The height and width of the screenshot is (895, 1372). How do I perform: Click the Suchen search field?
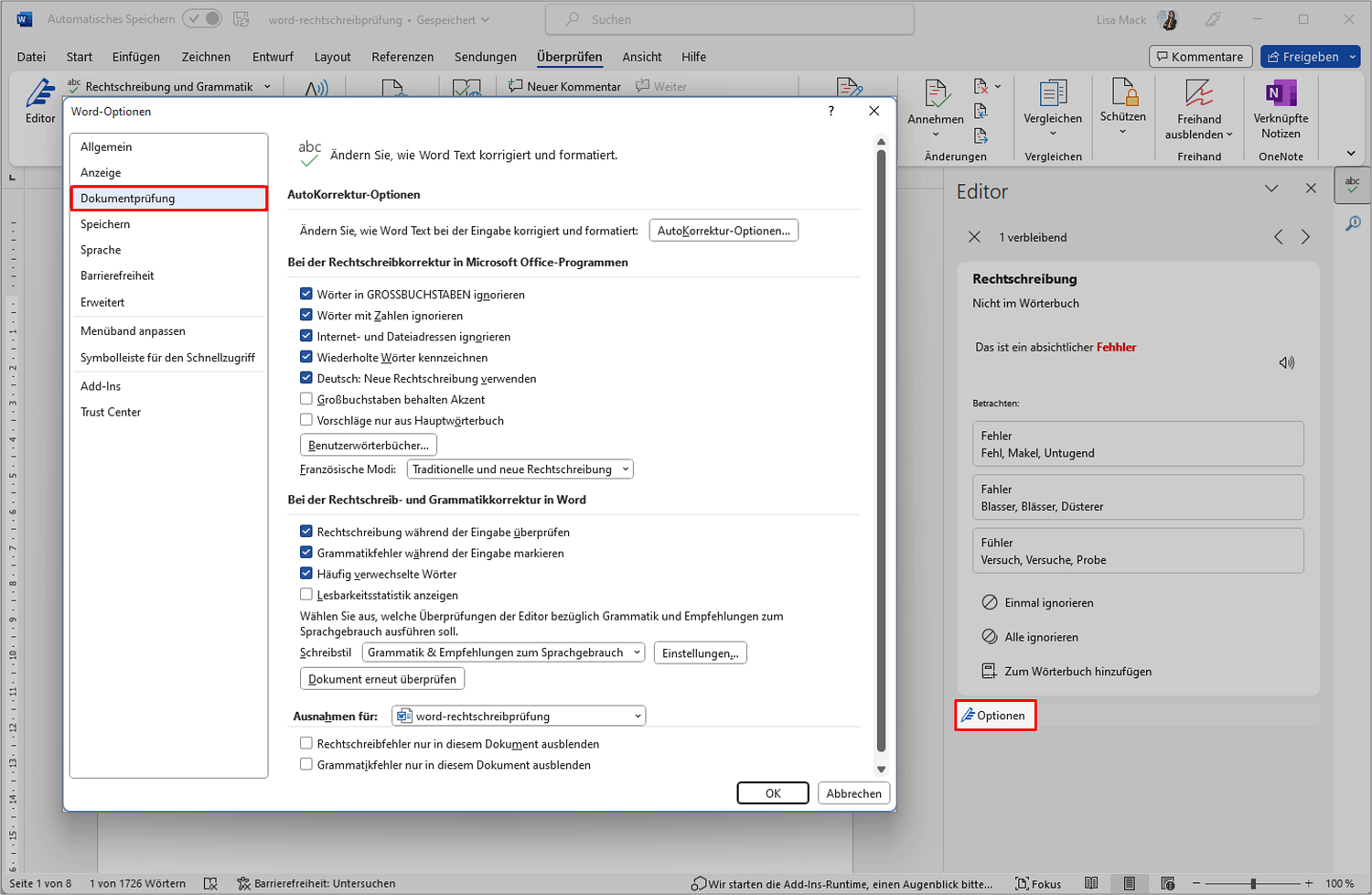[730, 19]
